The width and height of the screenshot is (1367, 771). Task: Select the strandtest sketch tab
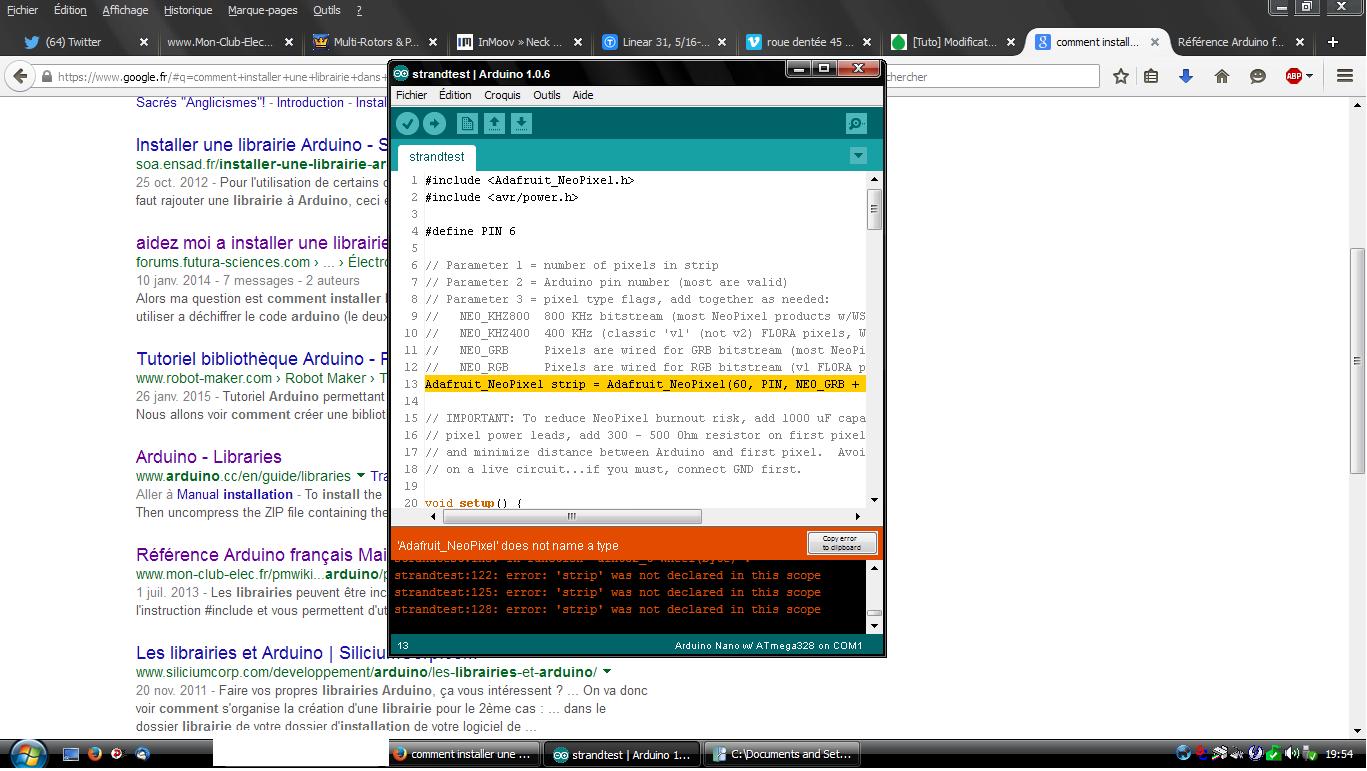436,157
